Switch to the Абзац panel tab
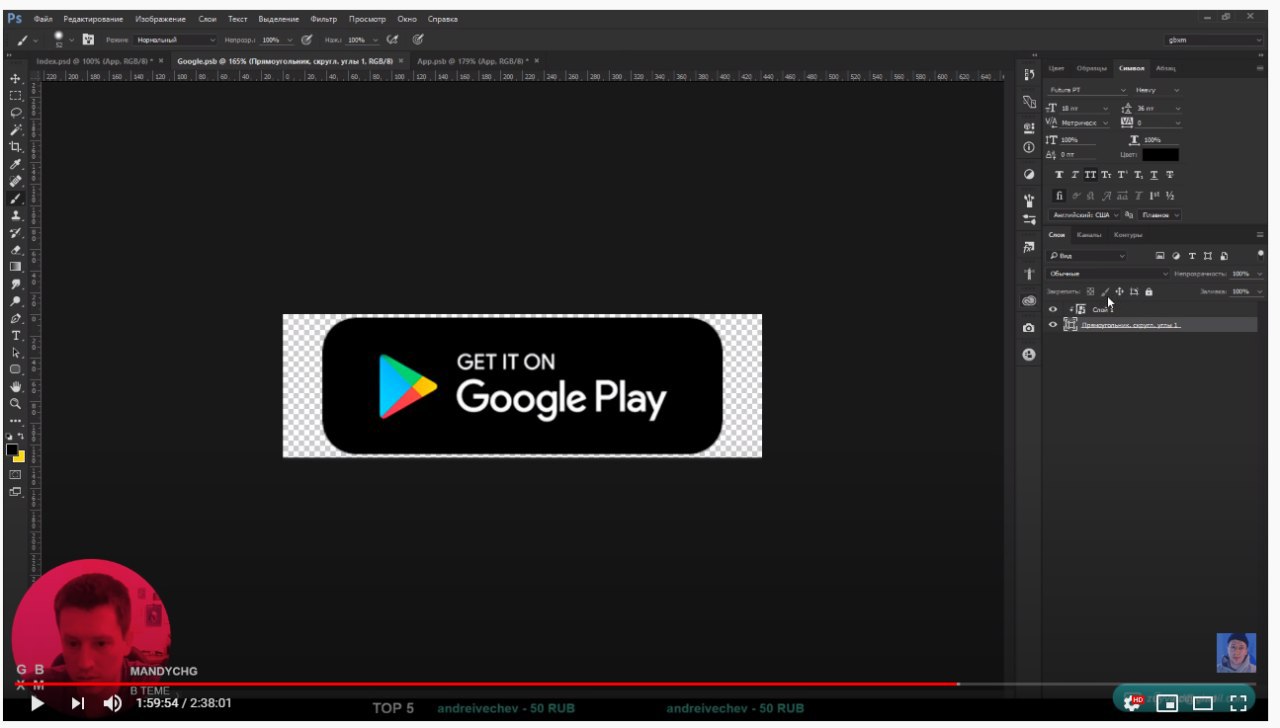The height and width of the screenshot is (728, 1280). [1165, 68]
